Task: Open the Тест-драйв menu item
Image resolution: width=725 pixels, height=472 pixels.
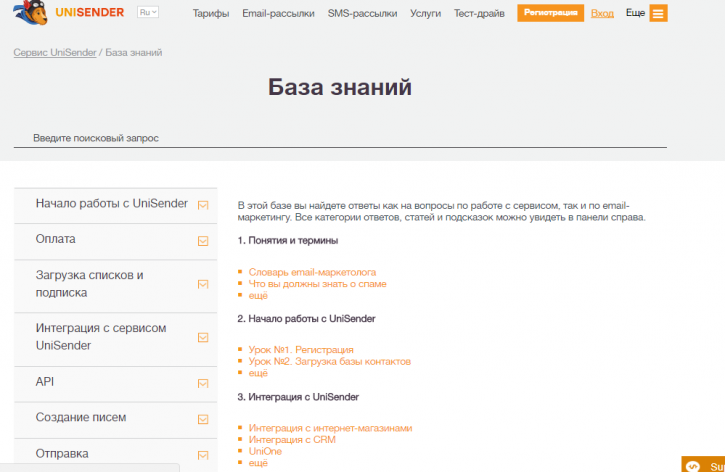Action: pos(479,13)
